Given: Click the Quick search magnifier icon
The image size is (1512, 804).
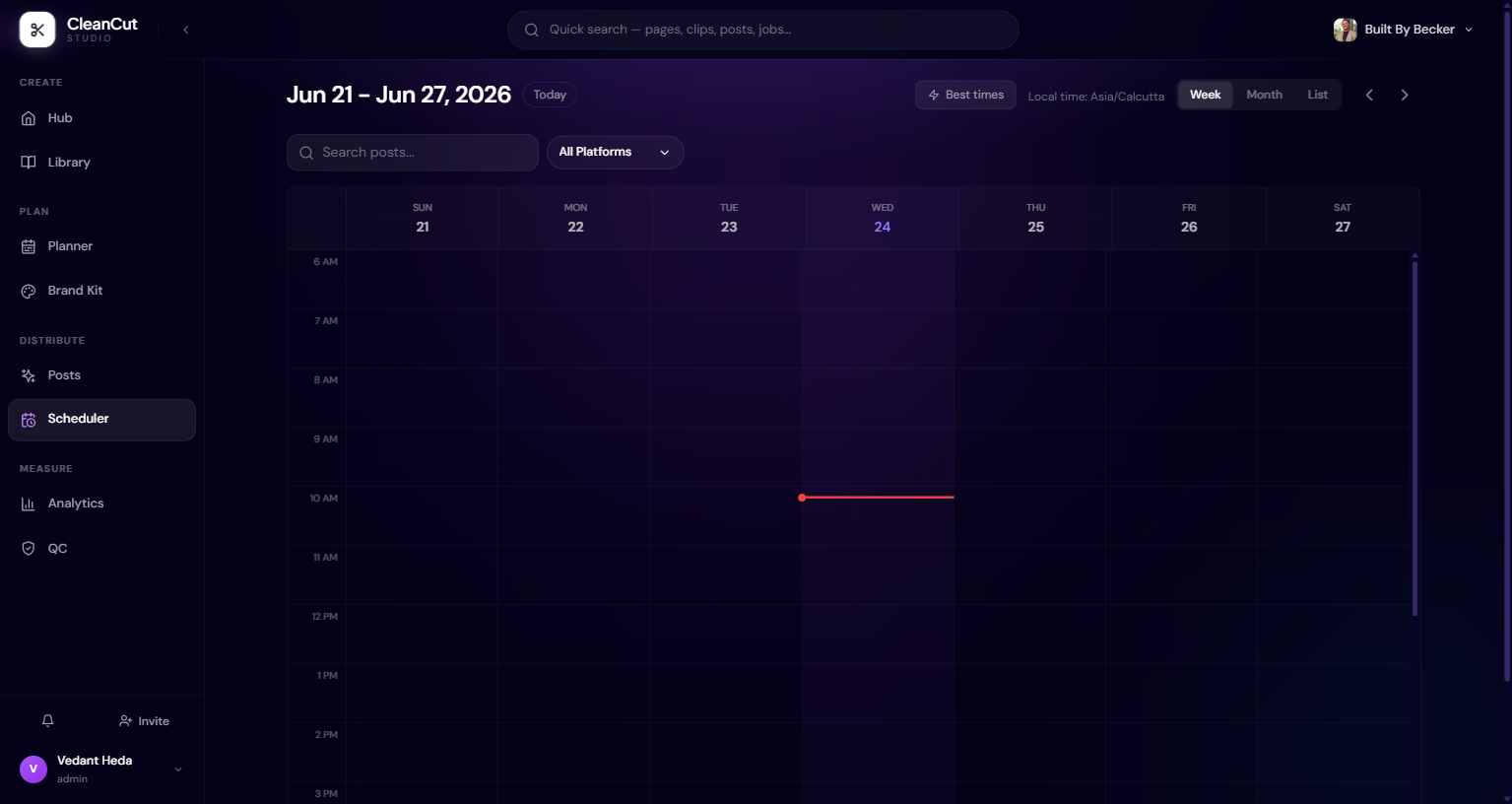Looking at the screenshot, I should click(x=532, y=30).
